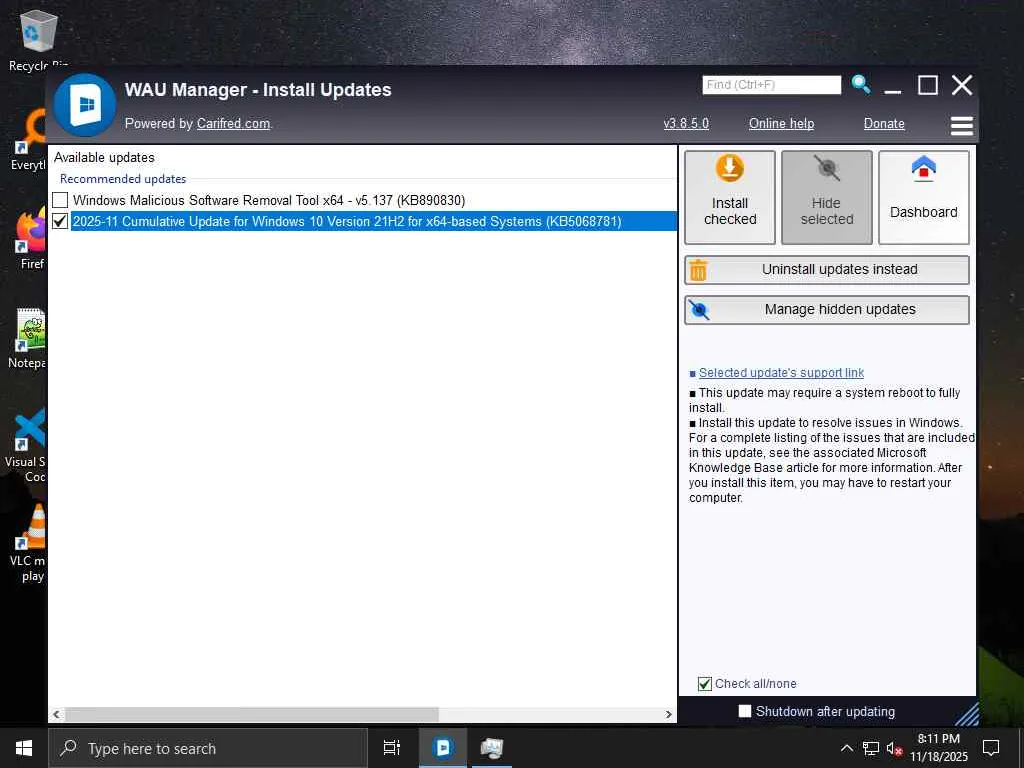Click the Recommended updates group header
This screenshot has height=768, width=1024.
click(x=123, y=178)
